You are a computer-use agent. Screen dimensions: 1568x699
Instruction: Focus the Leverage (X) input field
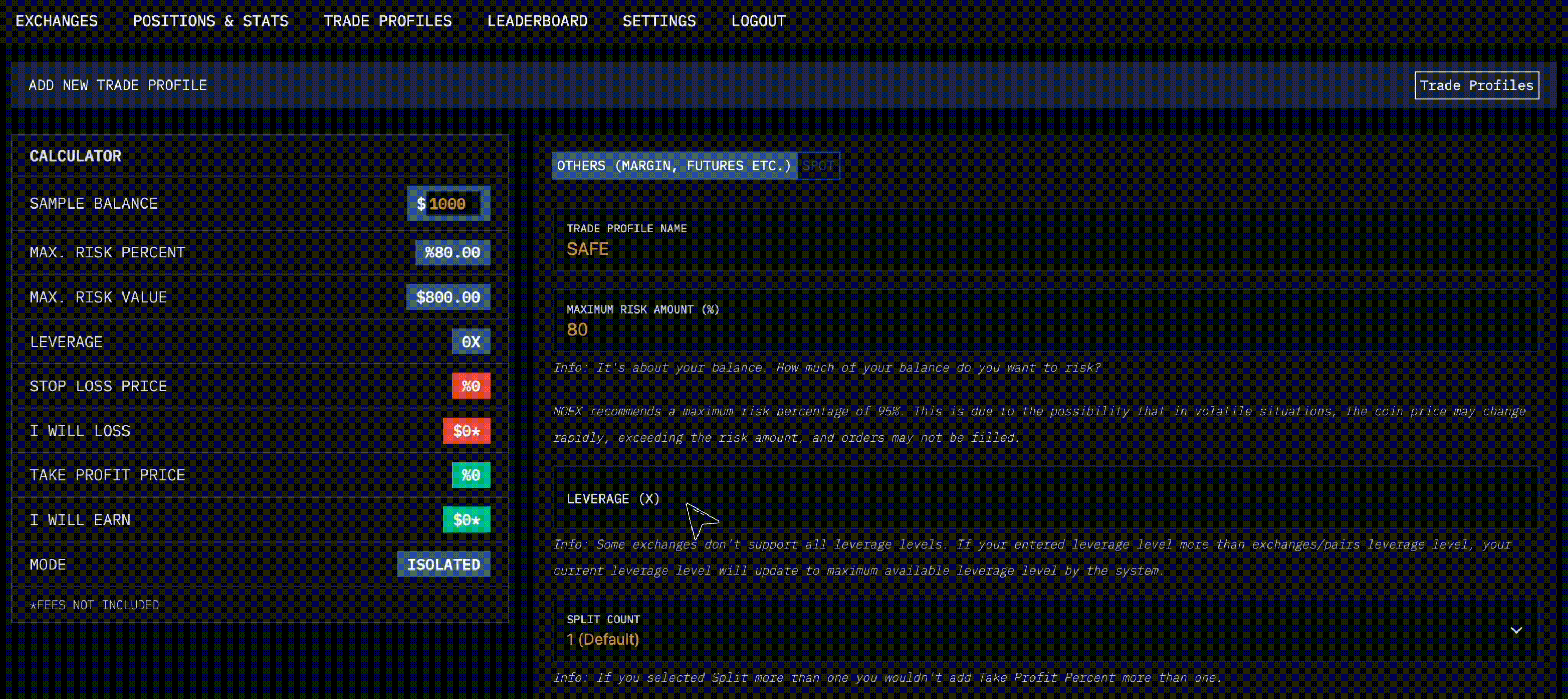1045,498
